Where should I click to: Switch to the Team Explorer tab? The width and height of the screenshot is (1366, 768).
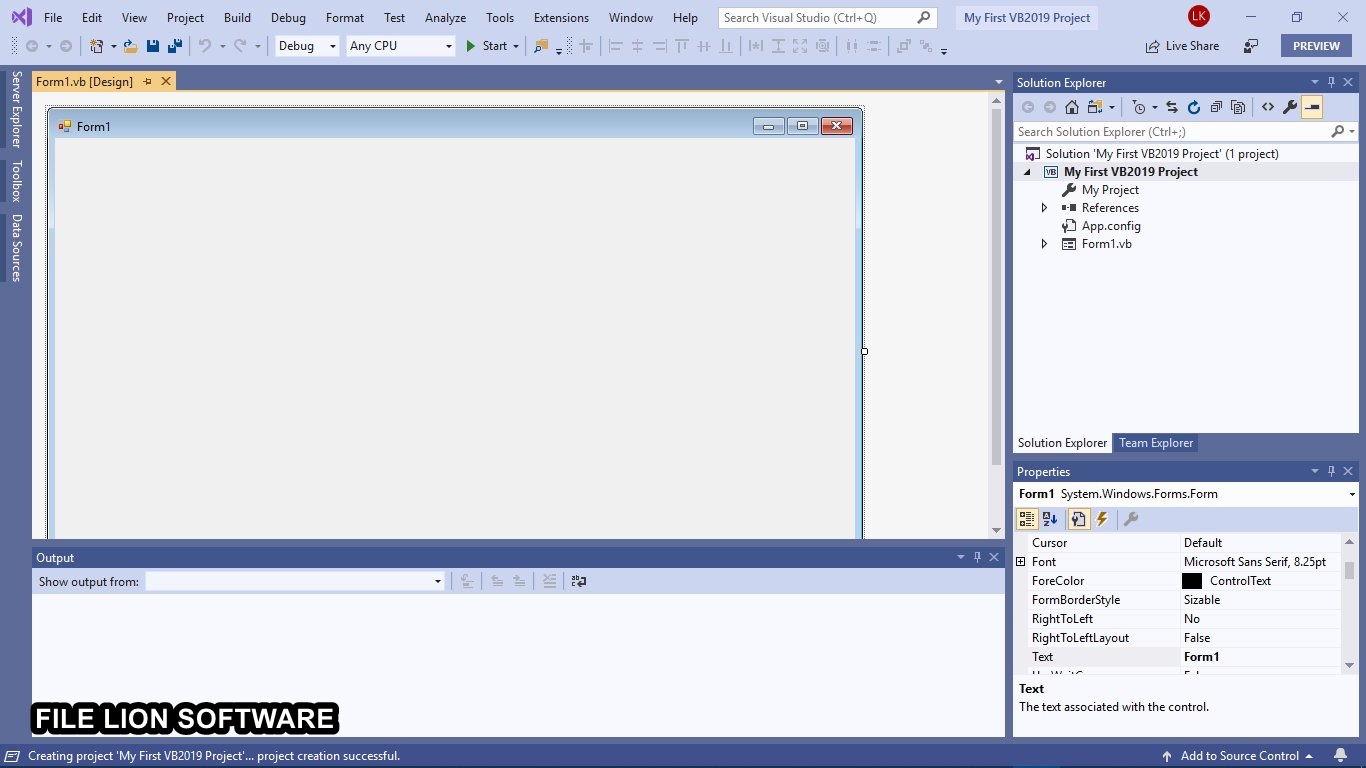(1156, 443)
